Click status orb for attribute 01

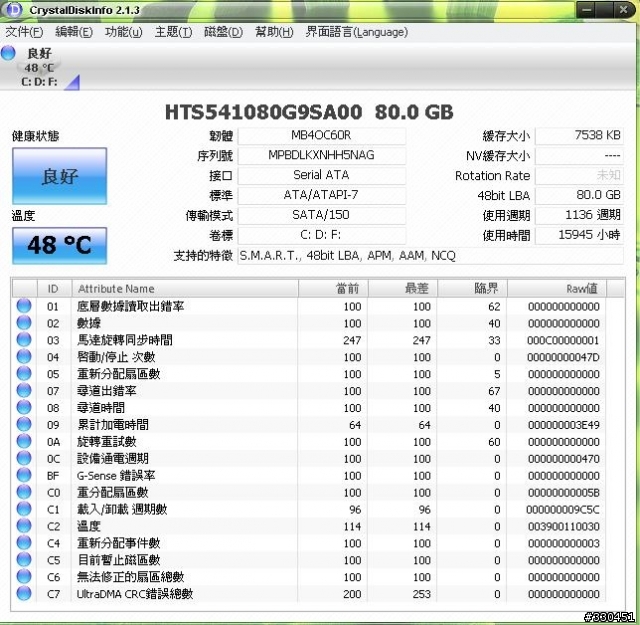pyautogui.click(x=24, y=306)
